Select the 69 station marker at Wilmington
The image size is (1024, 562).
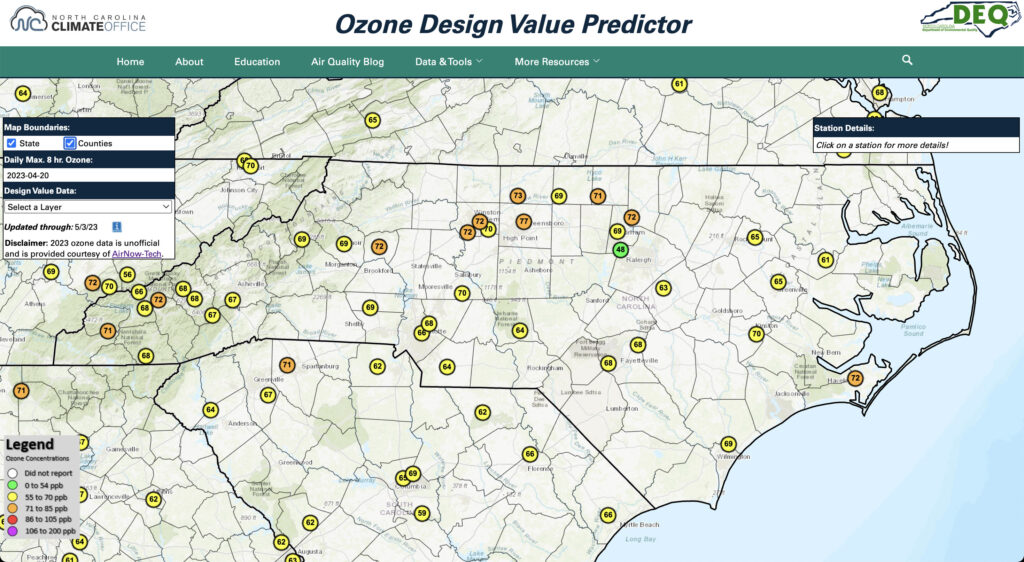pyautogui.click(x=728, y=445)
